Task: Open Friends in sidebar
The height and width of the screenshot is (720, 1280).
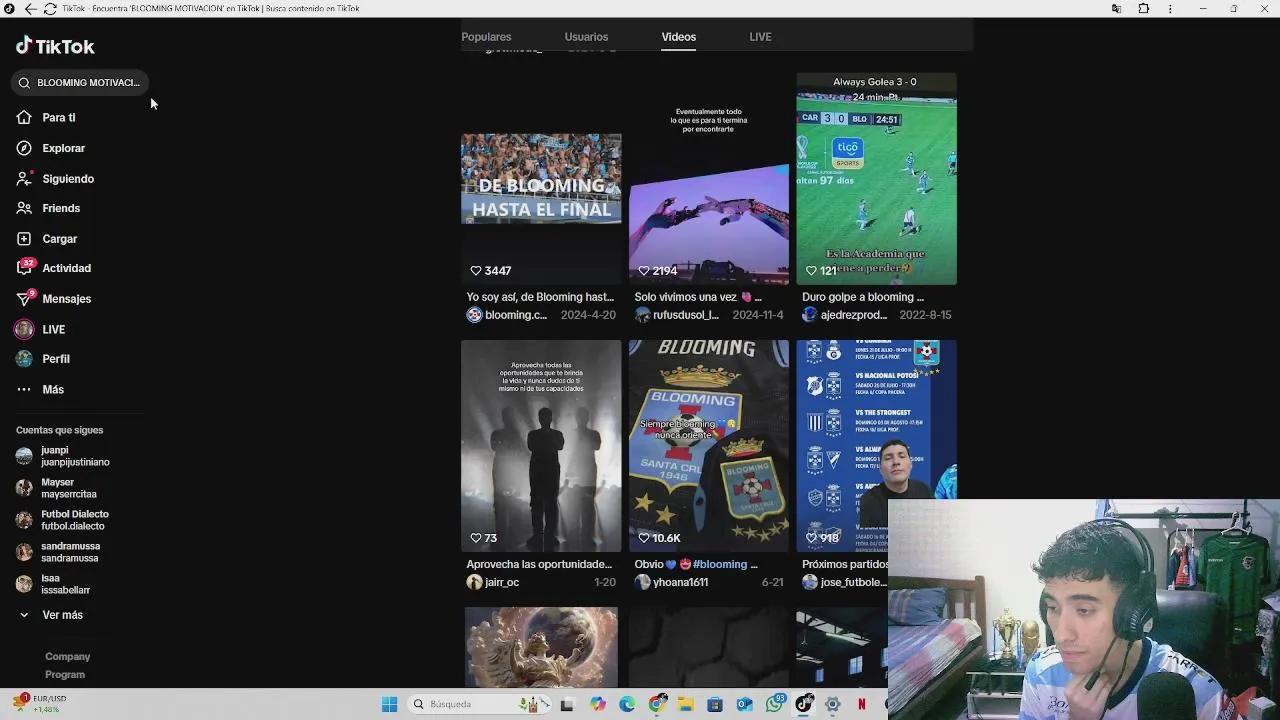Action: (x=48, y=208)
